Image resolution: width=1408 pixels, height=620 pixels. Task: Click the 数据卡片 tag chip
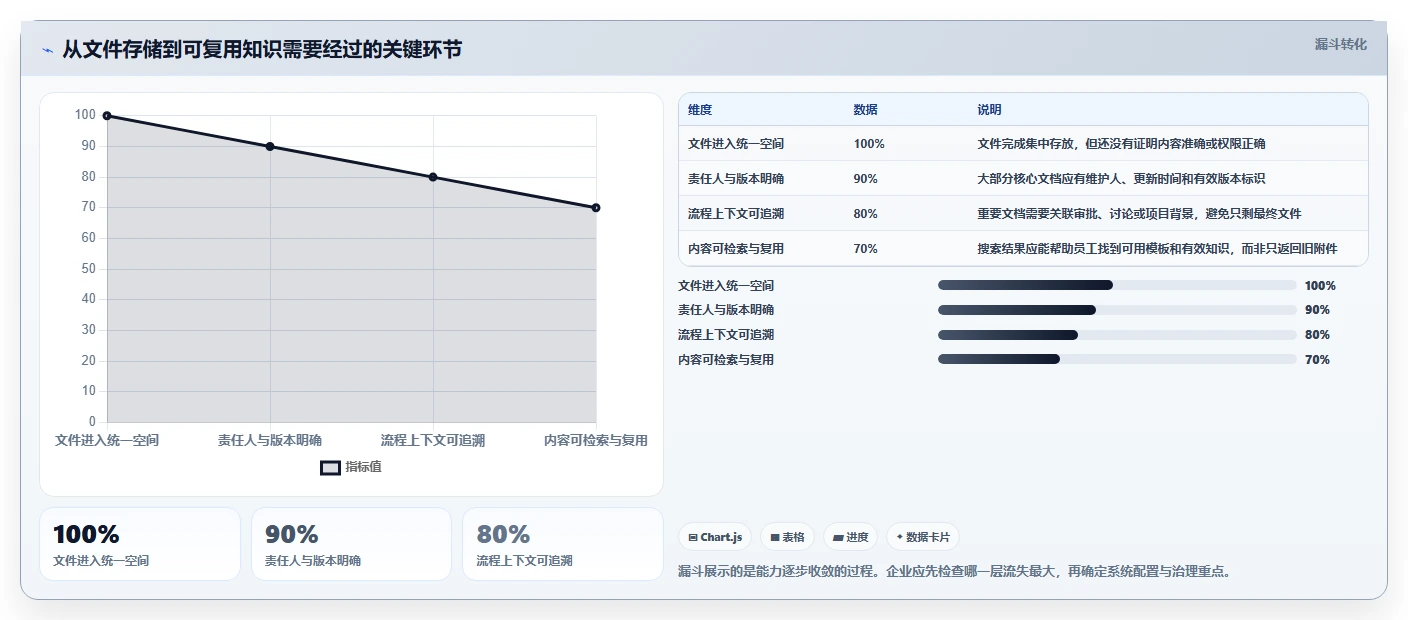(x=923, y=537)
